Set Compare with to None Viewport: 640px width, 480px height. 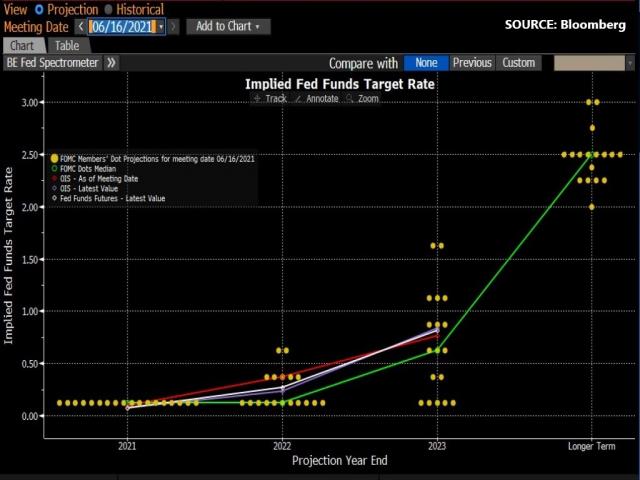(425, 62)
